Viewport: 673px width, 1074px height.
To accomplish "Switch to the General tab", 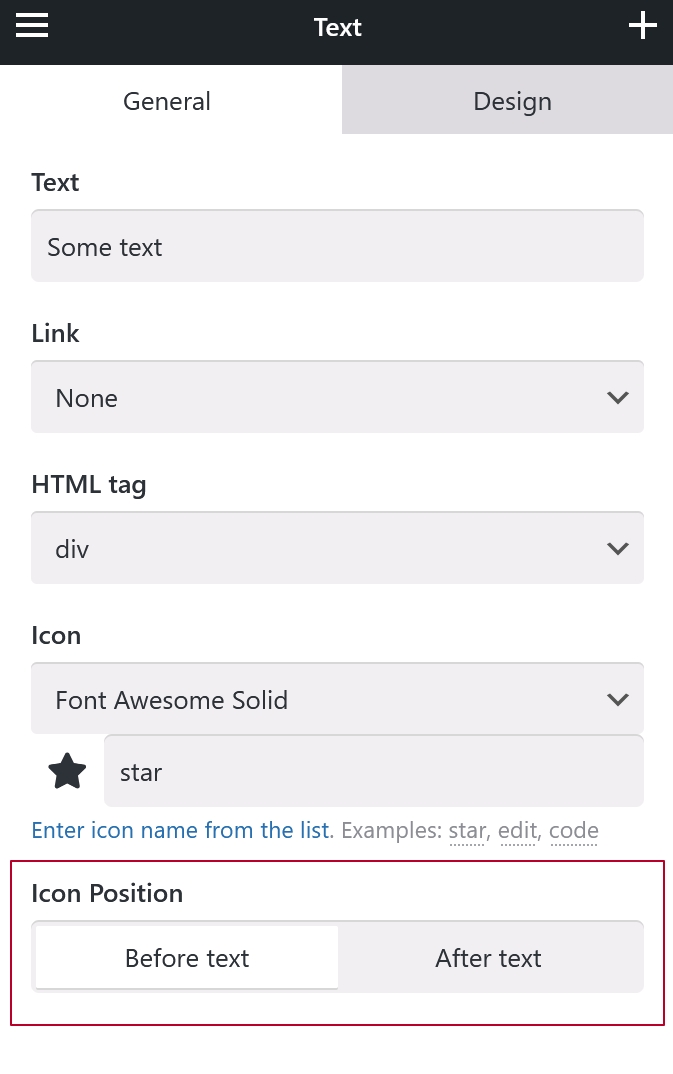I will pyautogui.click(x=167, y=101).
